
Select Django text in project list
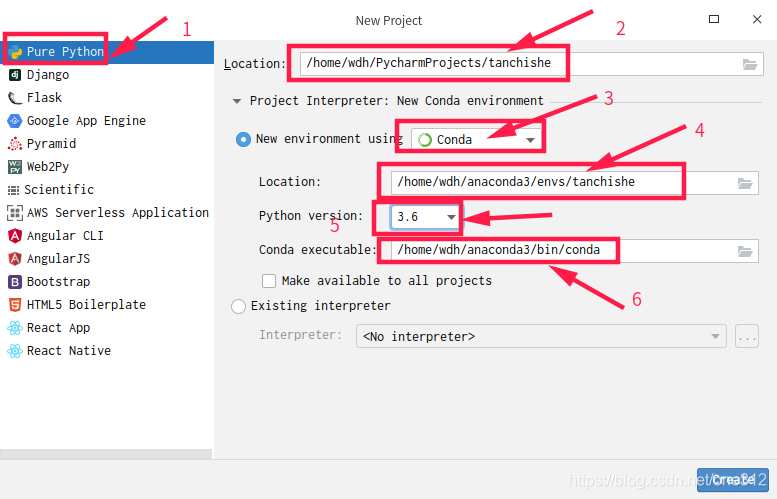coord(48,75)
